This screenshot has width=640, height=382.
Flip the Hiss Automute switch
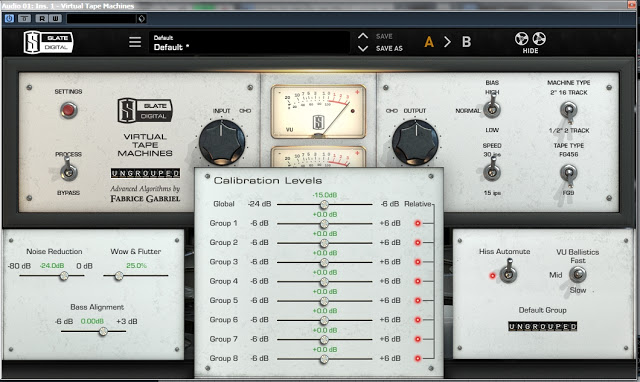click(x=508, y=272)
